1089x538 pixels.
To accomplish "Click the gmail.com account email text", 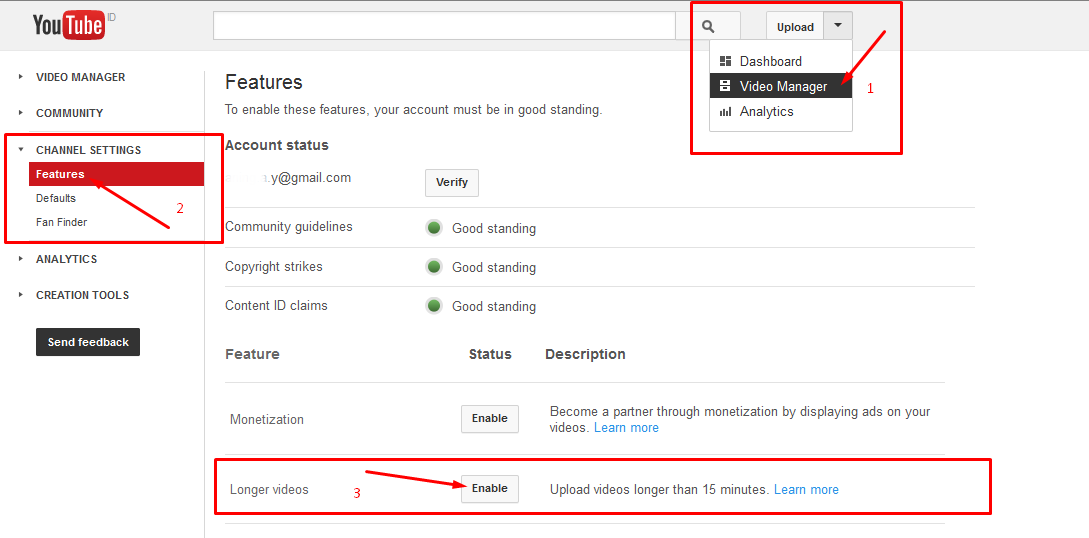I will [x=288, y=178].
